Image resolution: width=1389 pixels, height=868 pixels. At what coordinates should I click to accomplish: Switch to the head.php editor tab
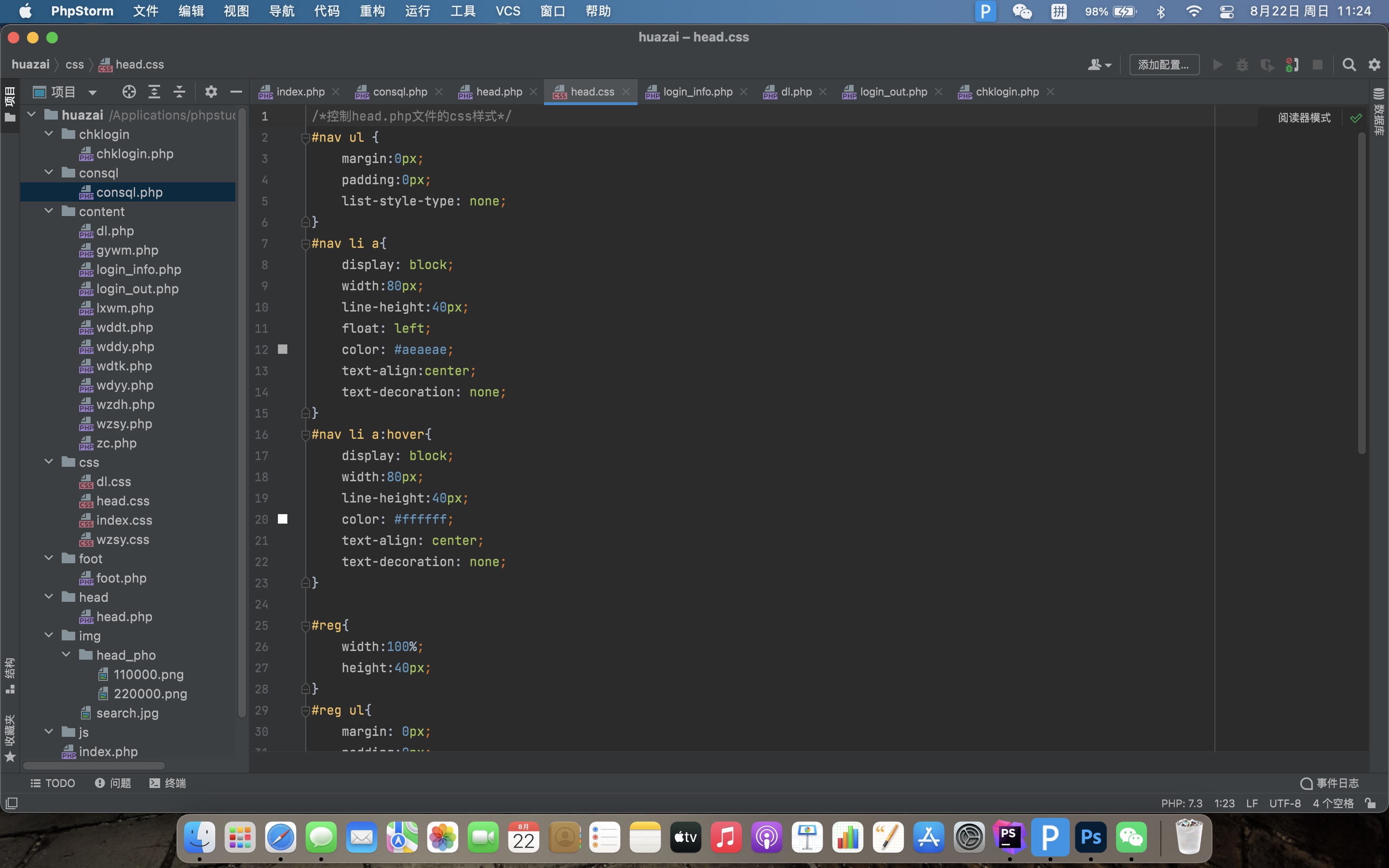click(498, 92)
